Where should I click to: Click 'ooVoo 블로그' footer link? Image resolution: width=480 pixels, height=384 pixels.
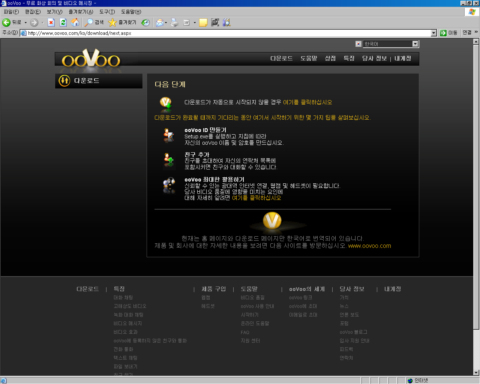(354, 332)
